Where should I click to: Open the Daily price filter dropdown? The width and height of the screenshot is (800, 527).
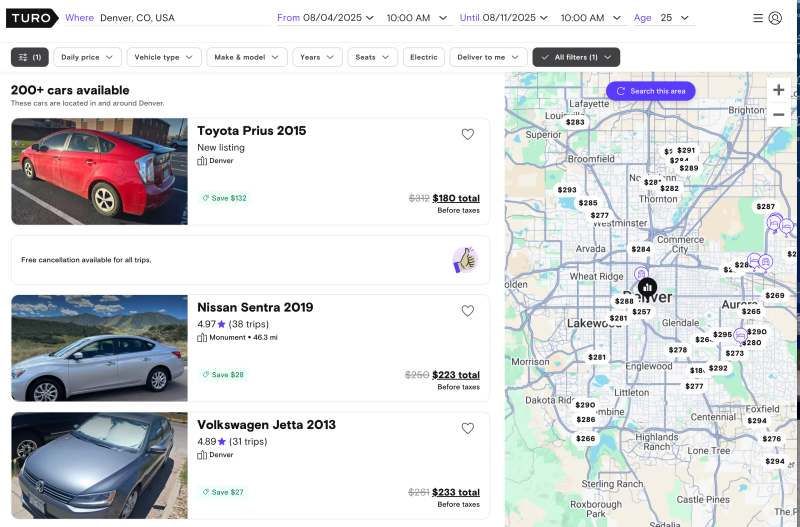87,57
